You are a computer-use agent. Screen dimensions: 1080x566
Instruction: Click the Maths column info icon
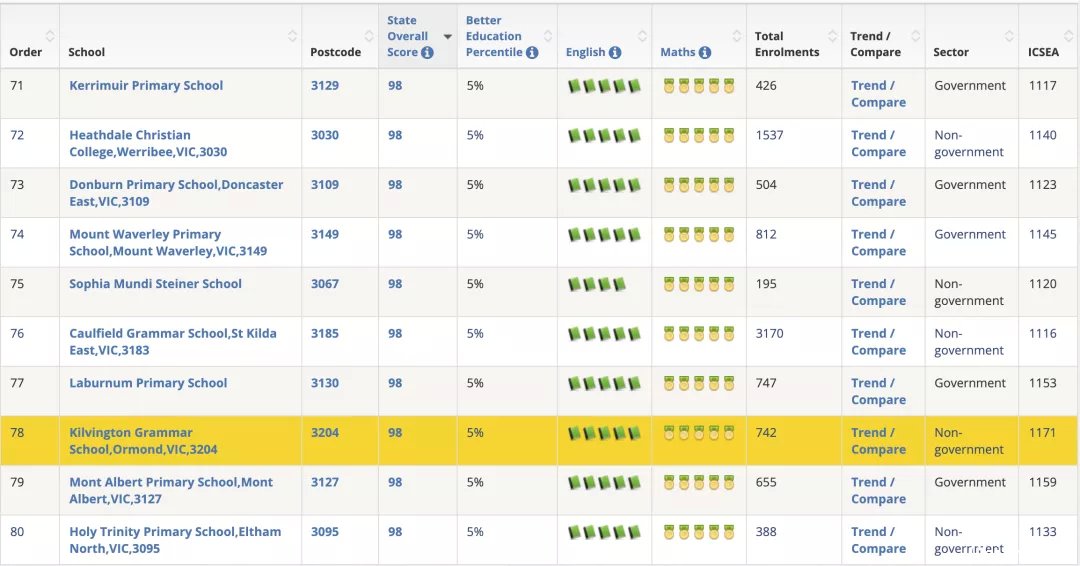[x=705, y=52]
